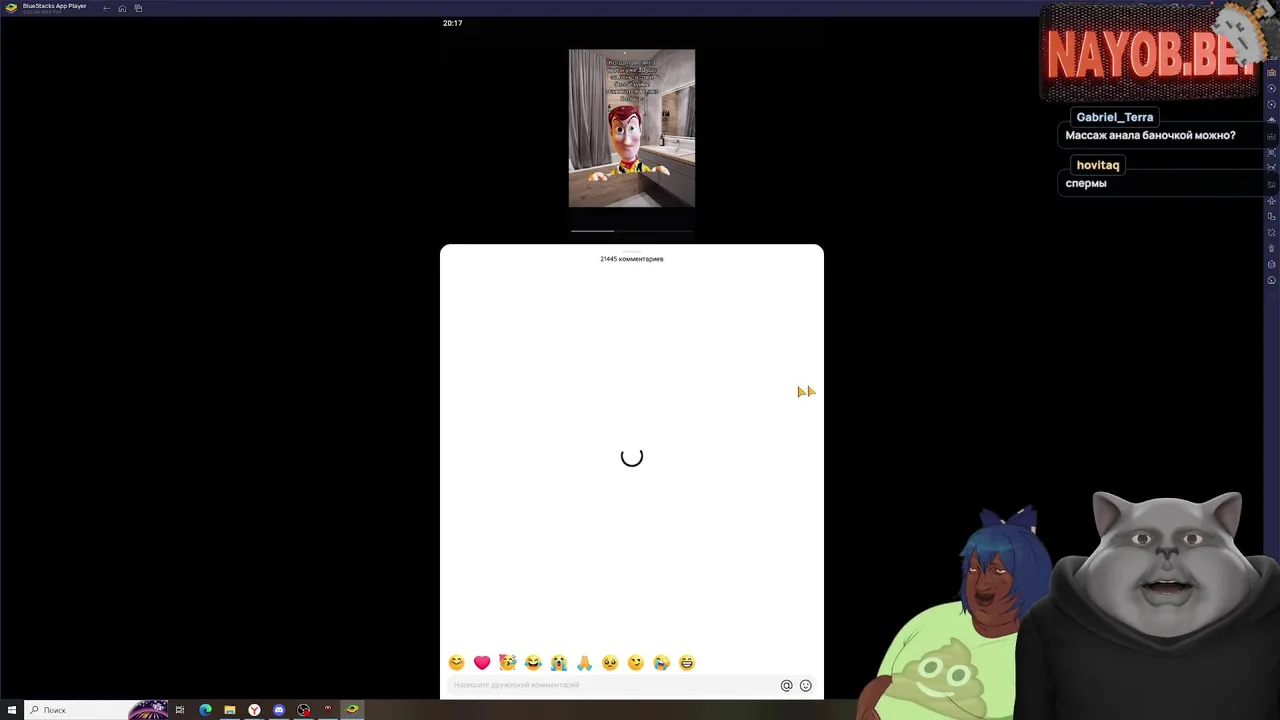This screenshot has width=1280, height=720.
Task: Select the smirking face emoji
Action: click(x=635, y=662)
